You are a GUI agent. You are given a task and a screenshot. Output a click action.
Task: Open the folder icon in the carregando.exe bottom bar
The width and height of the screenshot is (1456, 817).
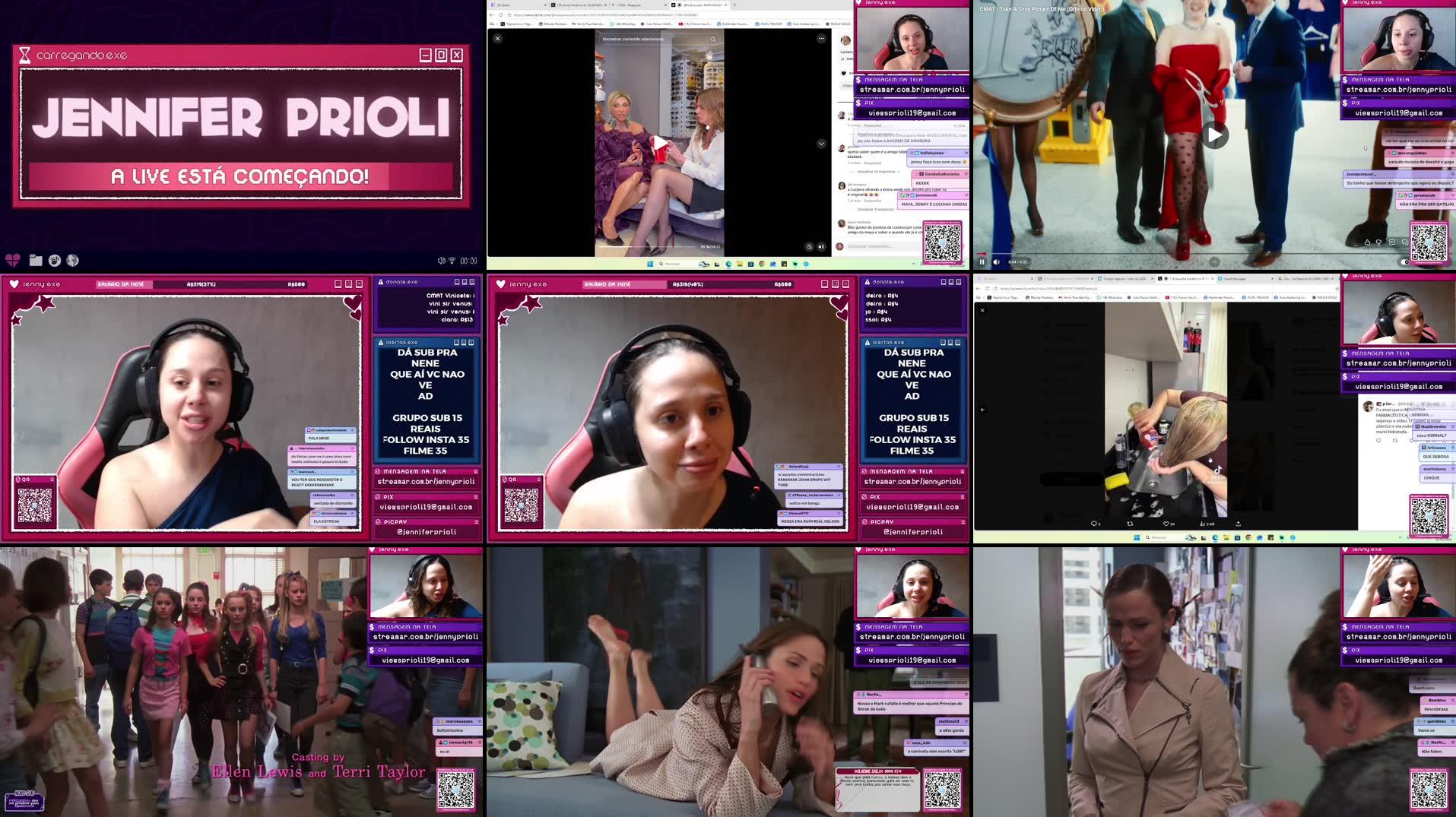point(36,260)
